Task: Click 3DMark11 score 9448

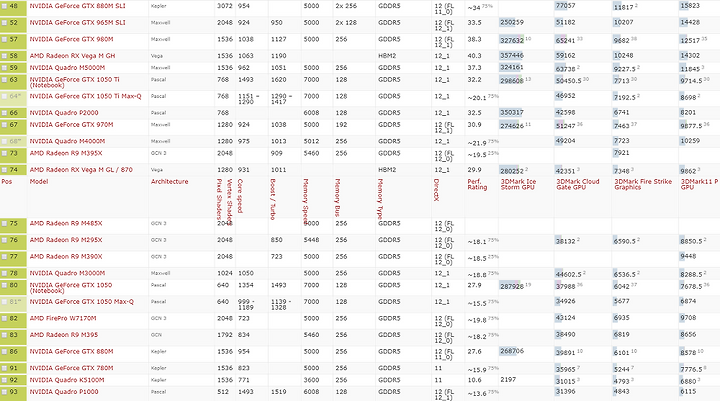Action: point(688,256)
